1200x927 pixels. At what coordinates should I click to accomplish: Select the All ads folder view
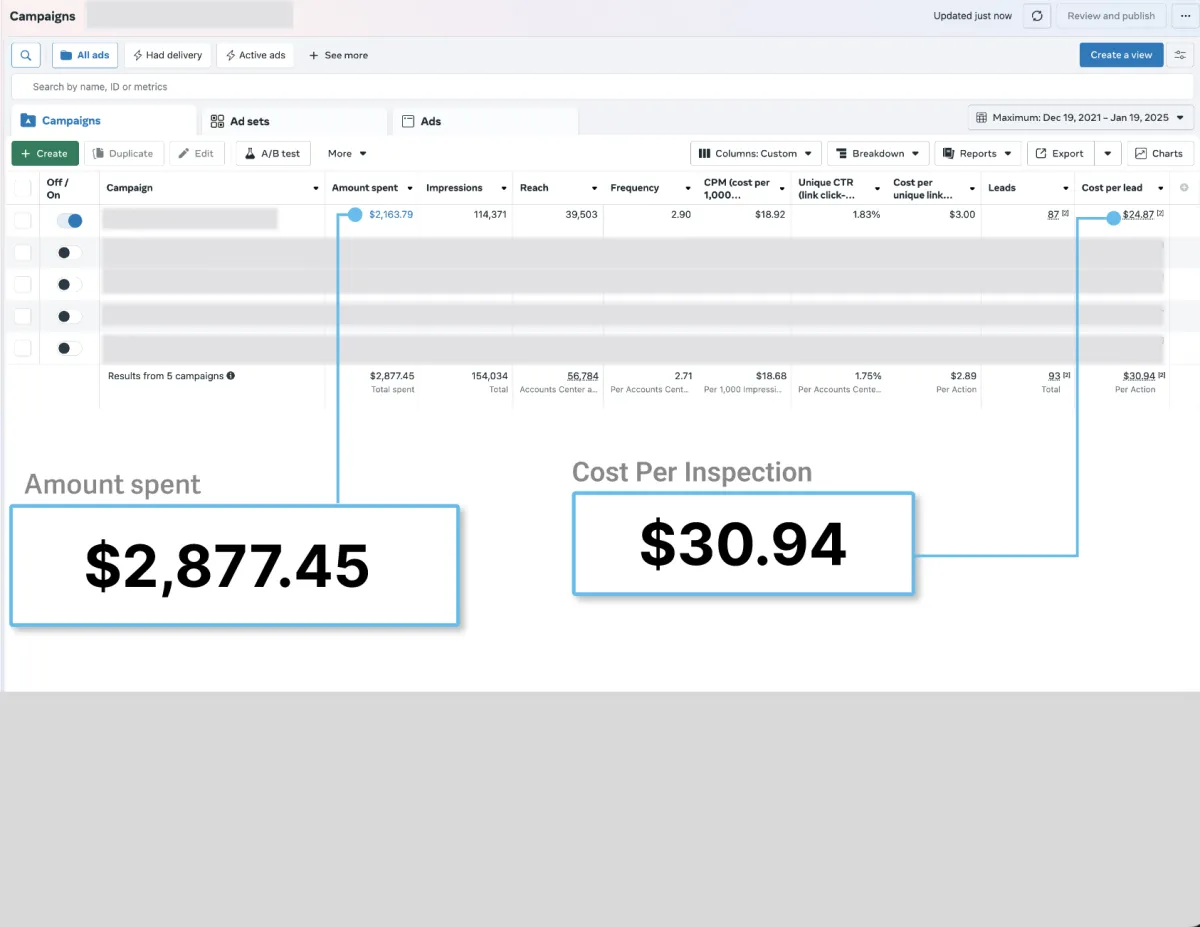tap(85, 55)
